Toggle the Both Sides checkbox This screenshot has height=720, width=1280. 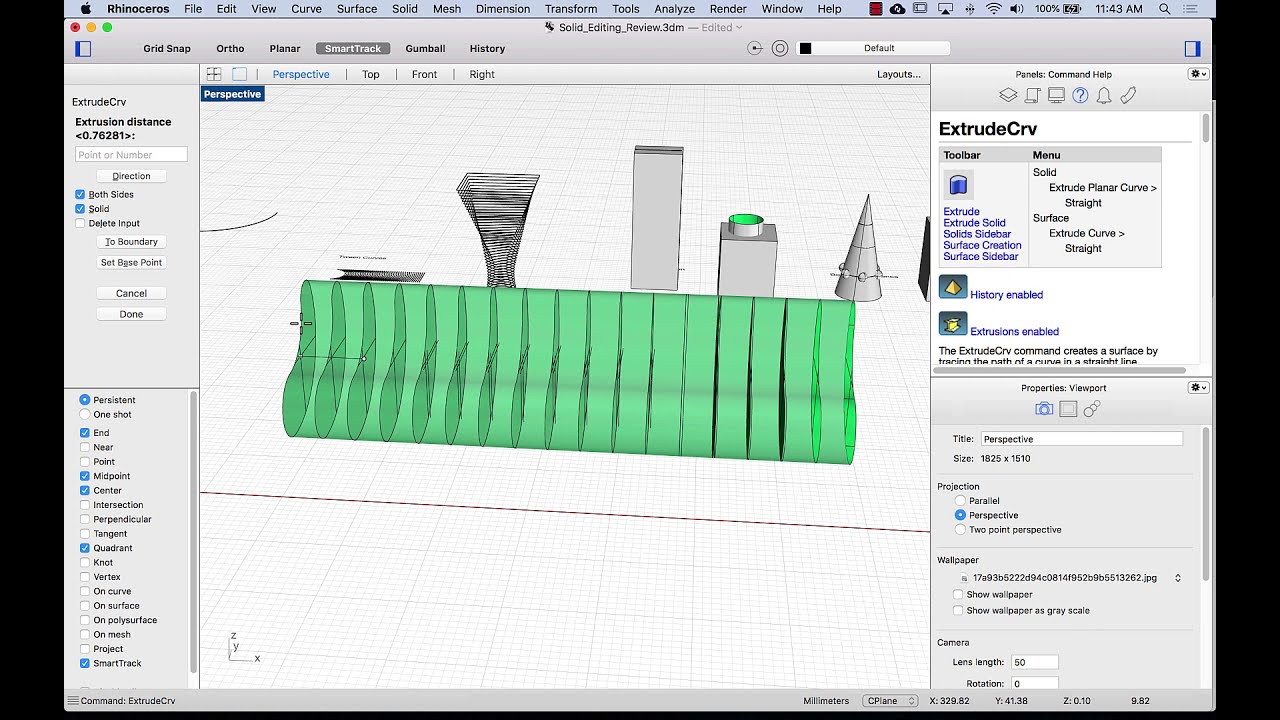[80, 194]
